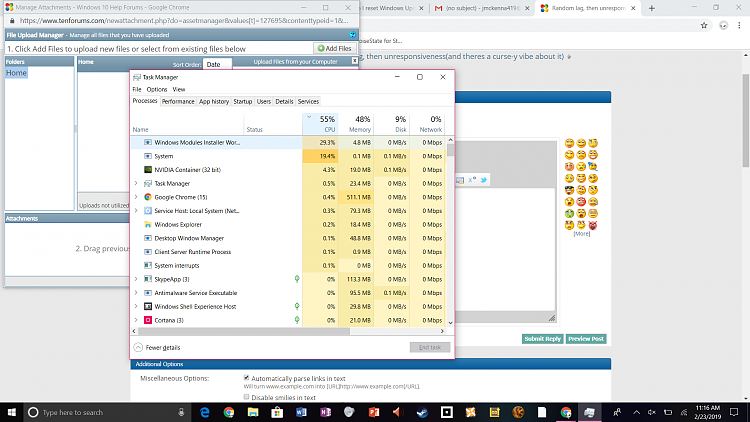The height and width of the screenshot is (422, 750).
Task: Switch to the Services tab
Action: point(308,101)
